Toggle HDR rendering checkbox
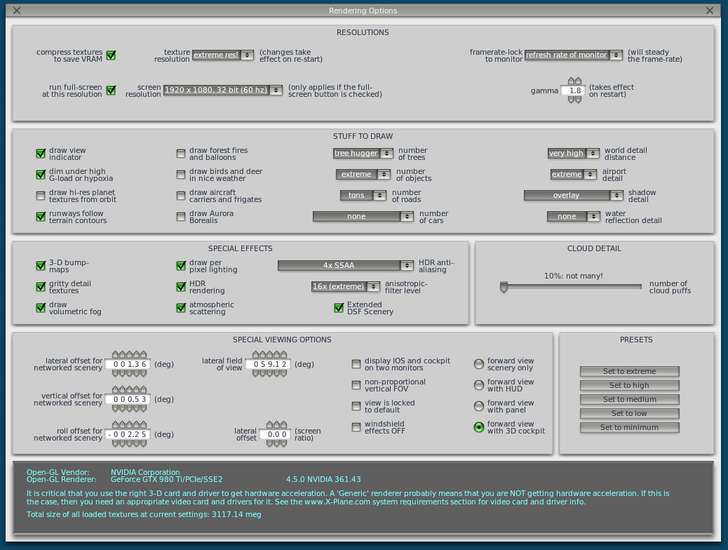 point(181,287)
